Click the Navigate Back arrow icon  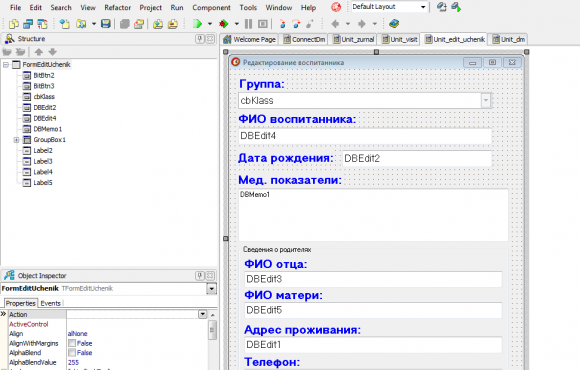pos(335,24)
